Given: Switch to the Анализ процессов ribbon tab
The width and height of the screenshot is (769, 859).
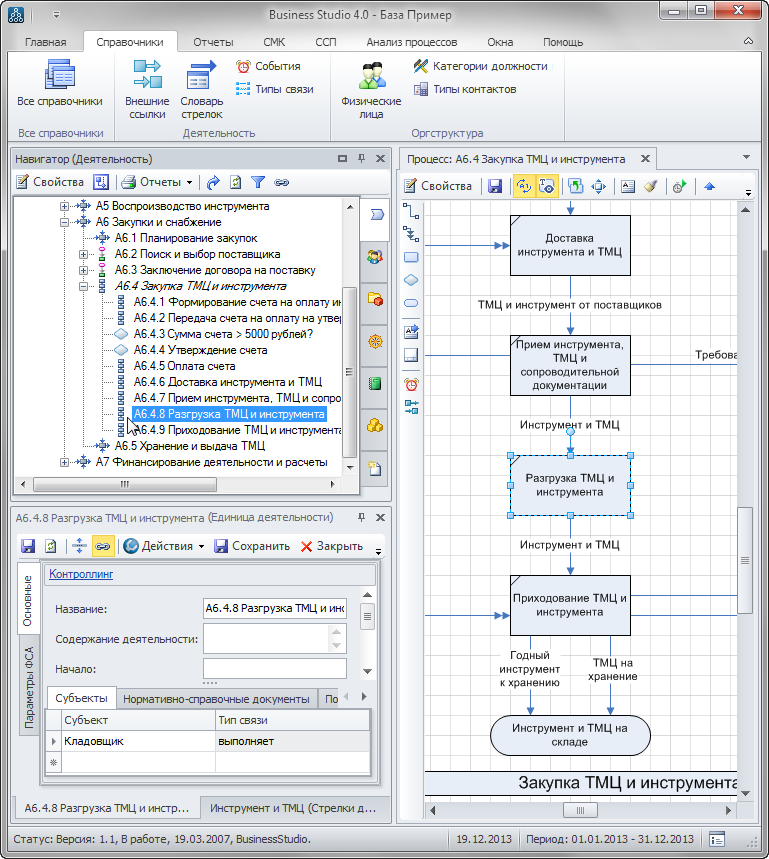Looking at the screenshot, I should tap(411, 42).
